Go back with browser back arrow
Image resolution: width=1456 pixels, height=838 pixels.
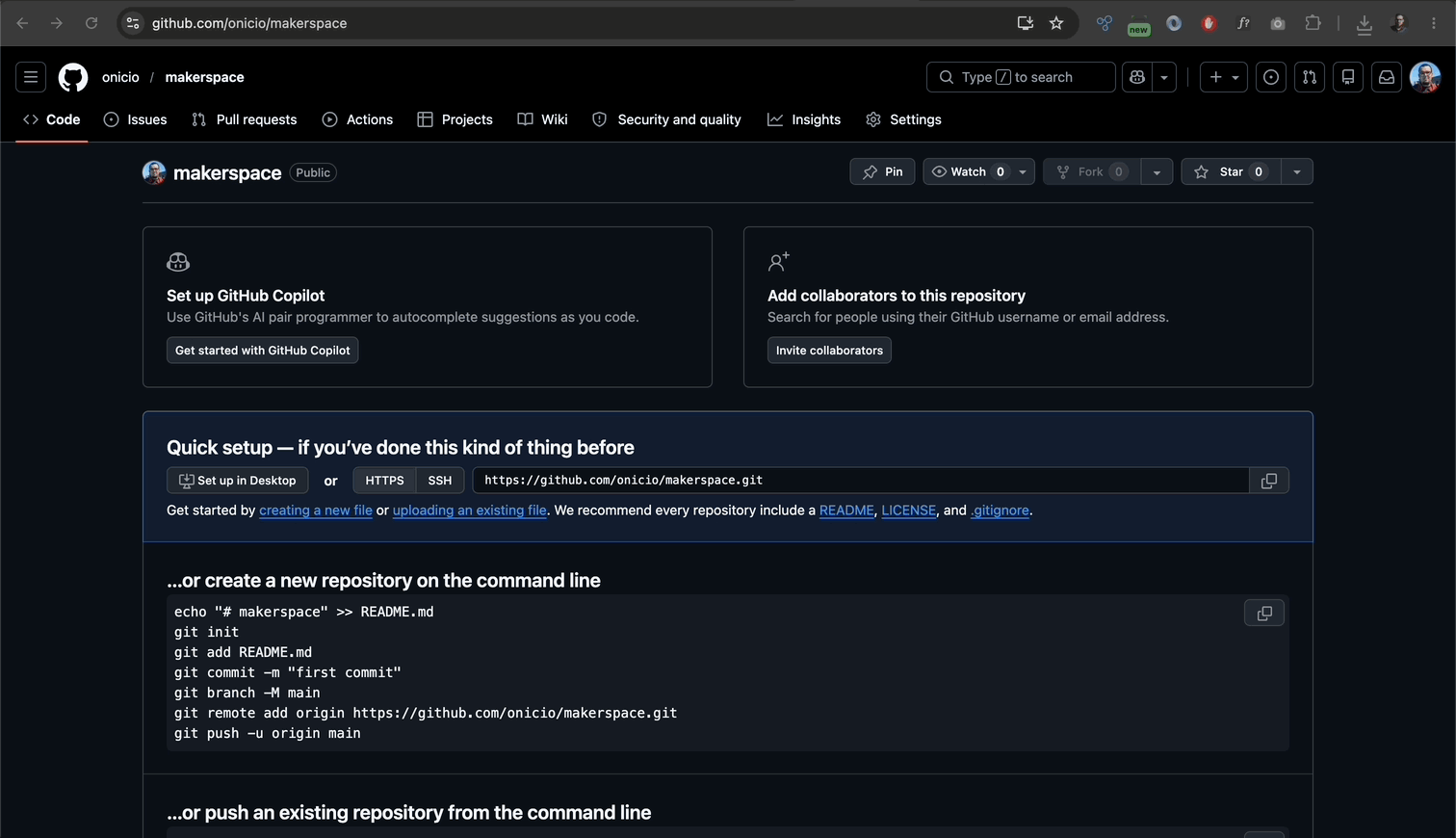[22, 23]
